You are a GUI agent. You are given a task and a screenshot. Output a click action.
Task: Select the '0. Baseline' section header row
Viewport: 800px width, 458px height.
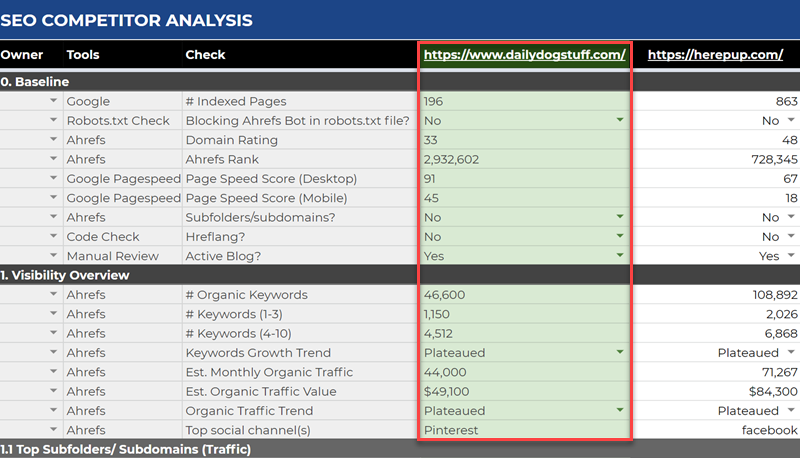(200, 82)
